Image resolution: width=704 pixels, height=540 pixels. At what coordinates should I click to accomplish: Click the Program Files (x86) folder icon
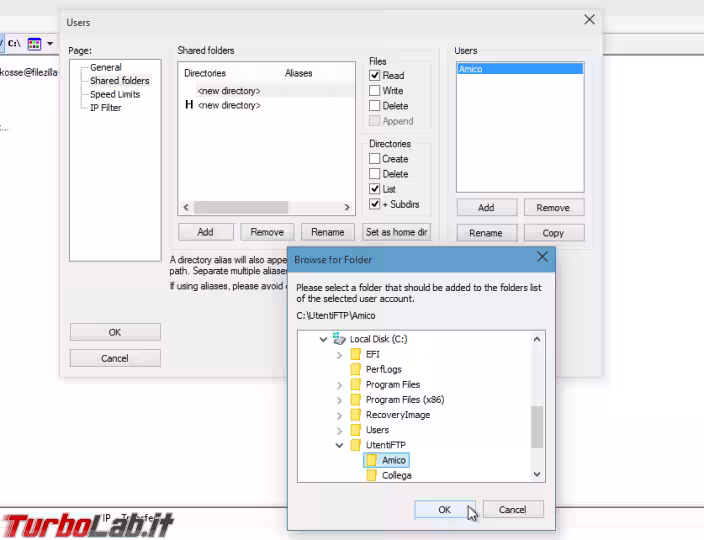click(x=355, y=400)
